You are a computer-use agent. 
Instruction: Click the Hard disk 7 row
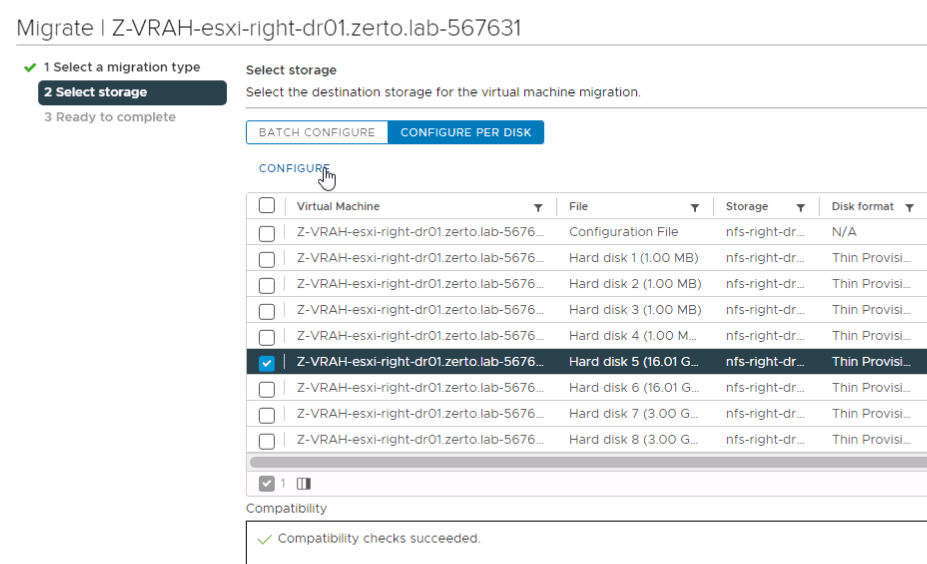pyautogui.click(x=634, y=414)
